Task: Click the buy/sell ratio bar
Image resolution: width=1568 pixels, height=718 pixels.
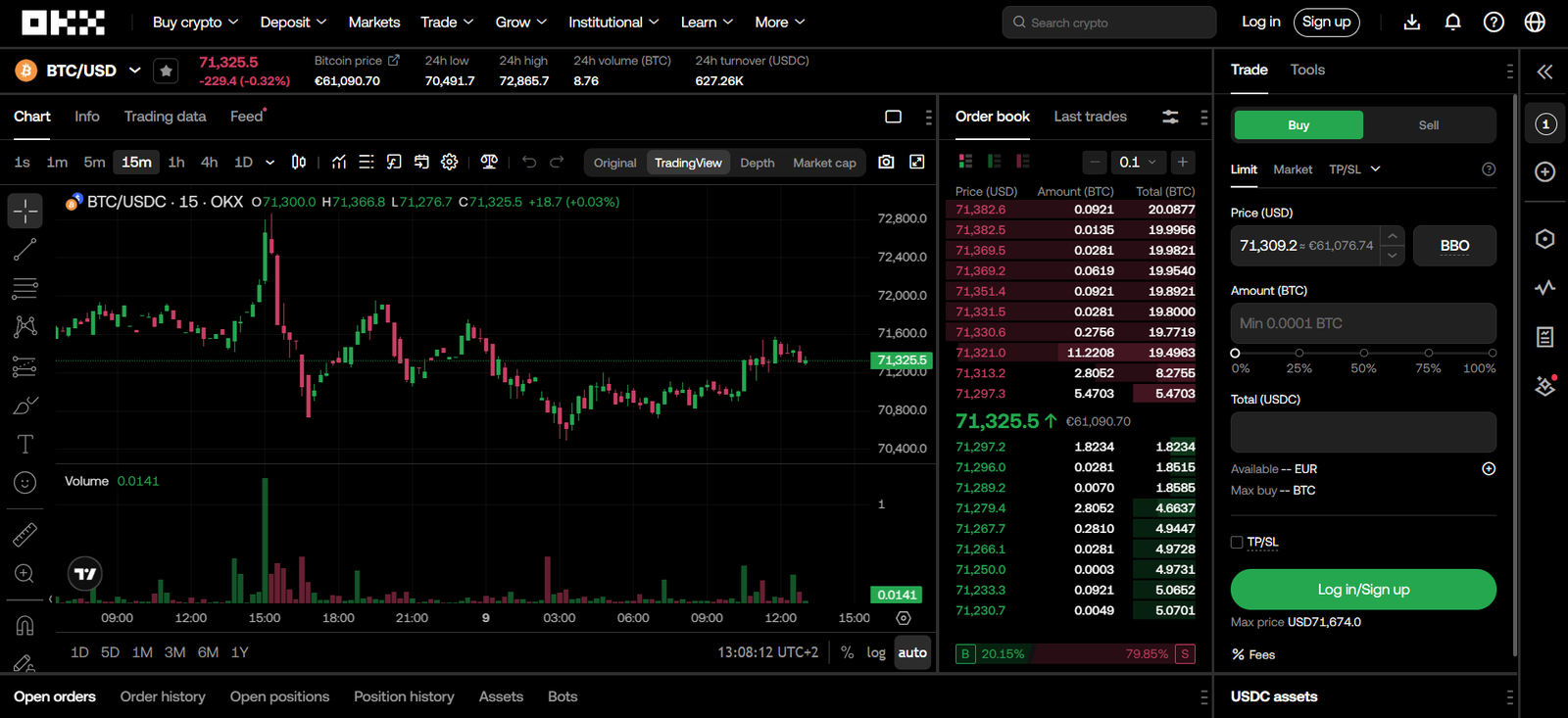Action: point(1075,653)
